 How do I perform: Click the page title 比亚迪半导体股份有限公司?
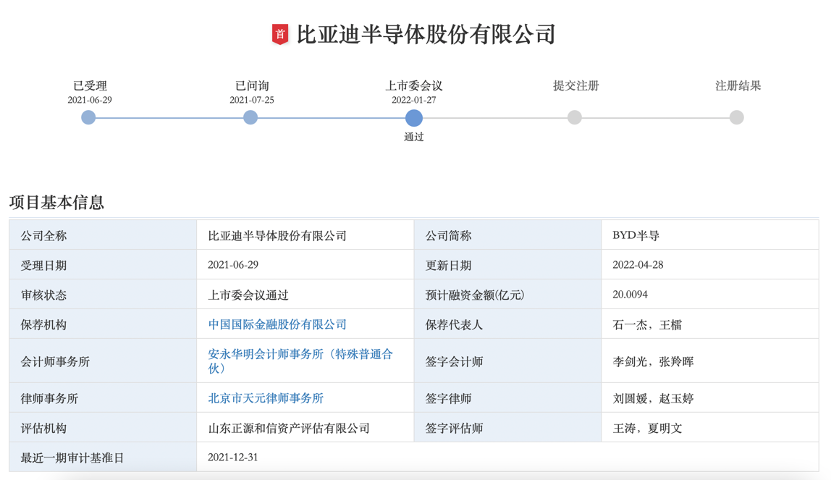tap(426, 34)
